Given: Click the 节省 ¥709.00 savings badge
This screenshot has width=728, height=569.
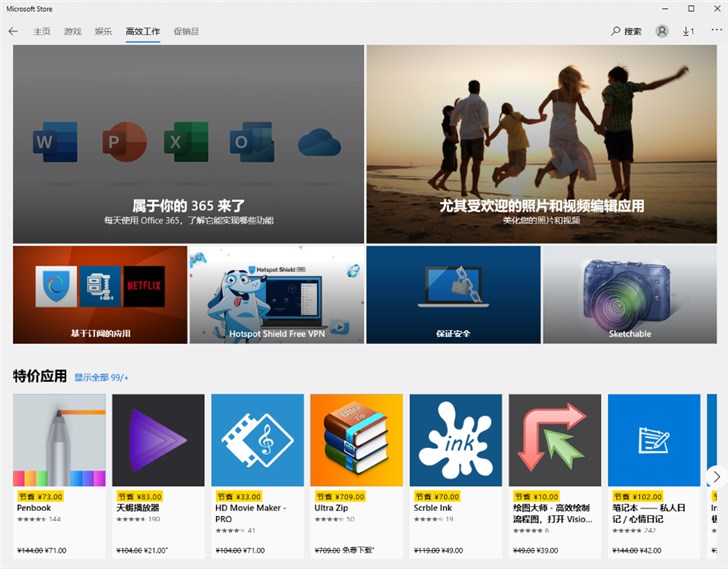Looking at the screenshot, I should [340, 497].
